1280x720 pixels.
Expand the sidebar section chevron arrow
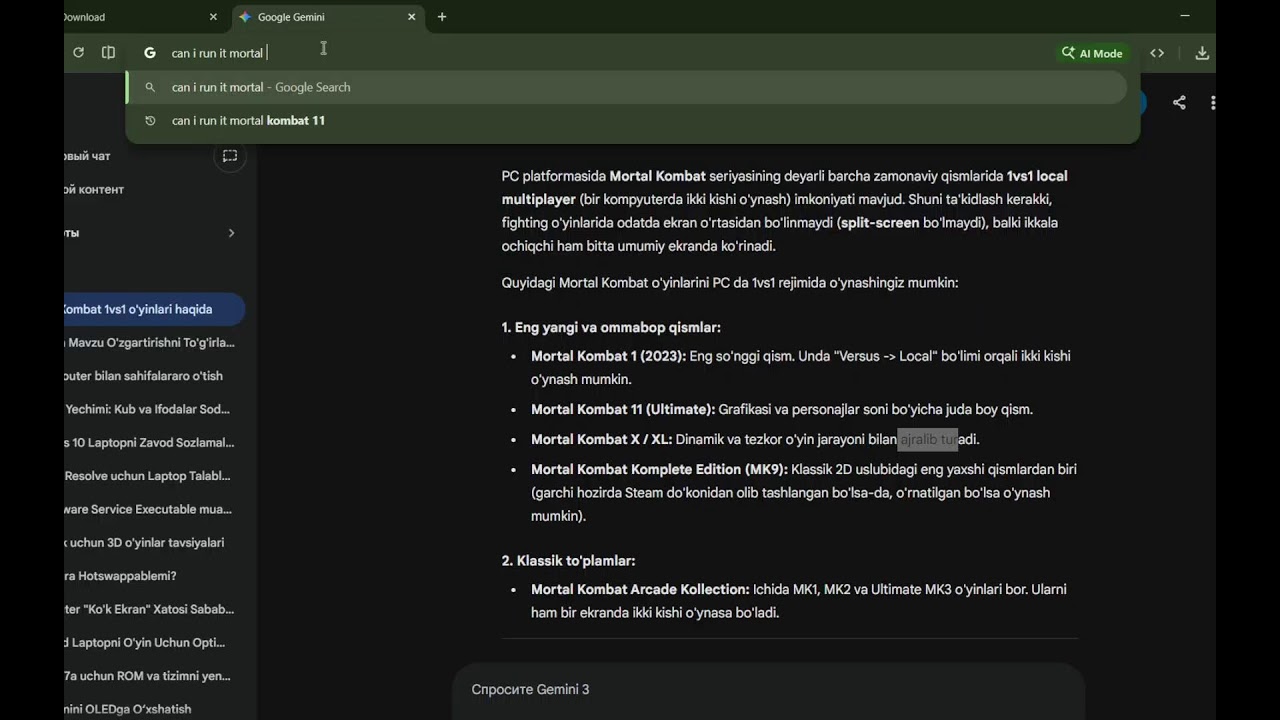(x=231, y=233)
